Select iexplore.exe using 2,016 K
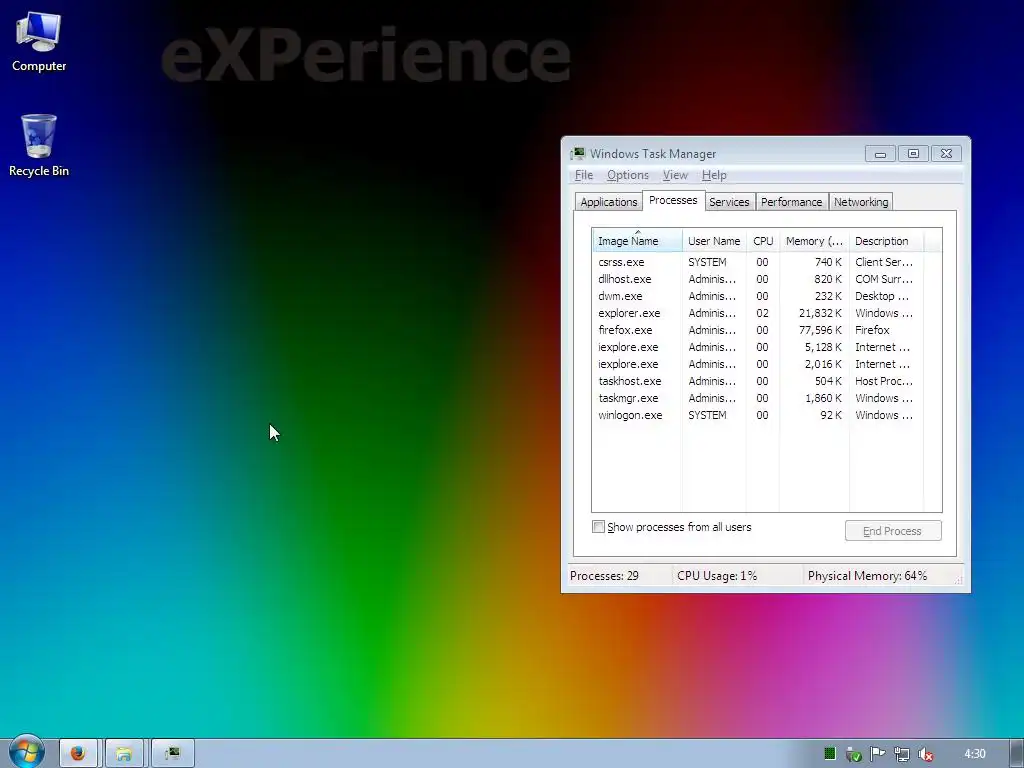Image resolution: width=1024 pixels, height=768 pixels. 758,364
